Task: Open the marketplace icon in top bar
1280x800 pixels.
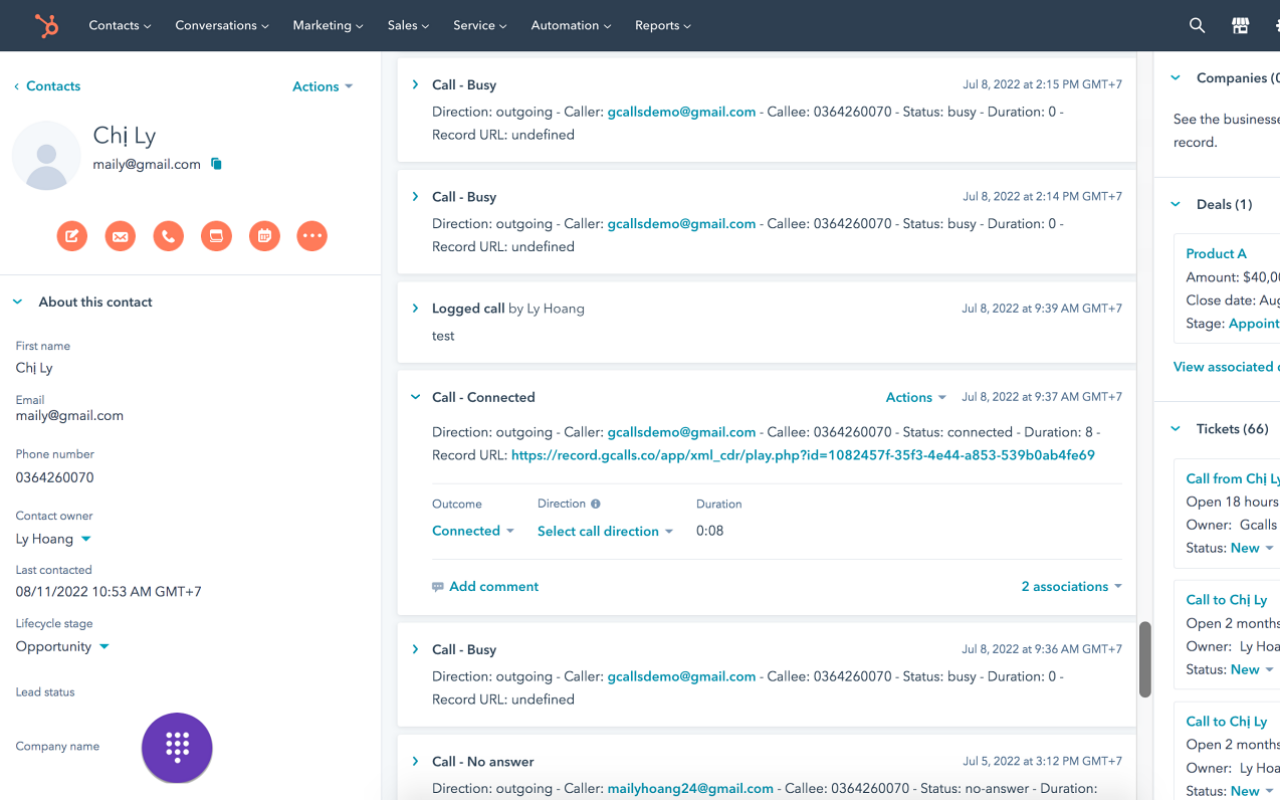Action: (x=1240, y=26)
